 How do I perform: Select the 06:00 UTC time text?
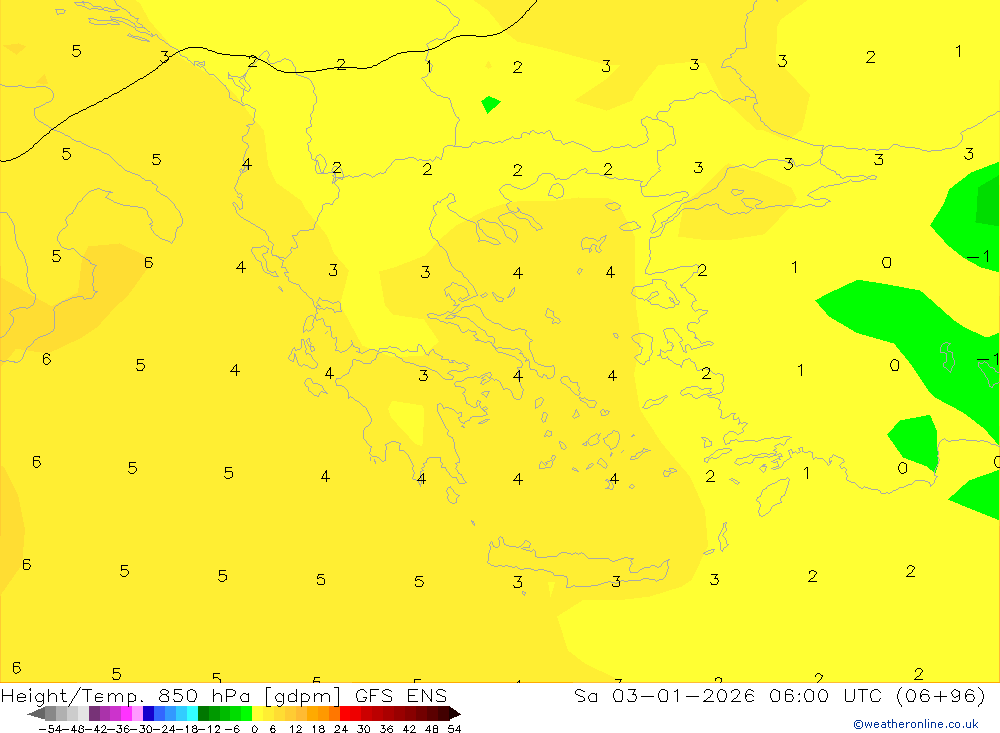point(824,695)
